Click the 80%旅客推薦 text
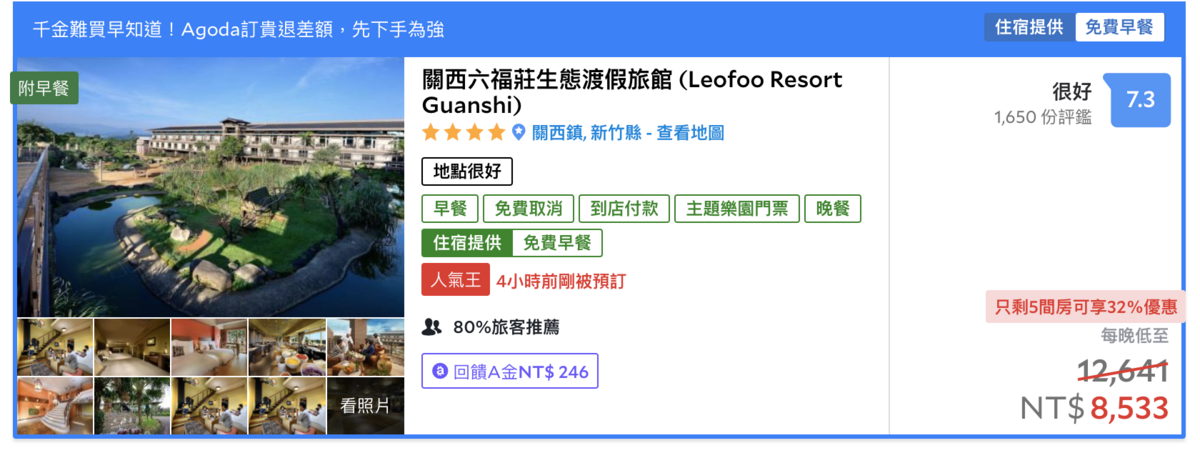The image size is (1200, 453). [506, 327]
